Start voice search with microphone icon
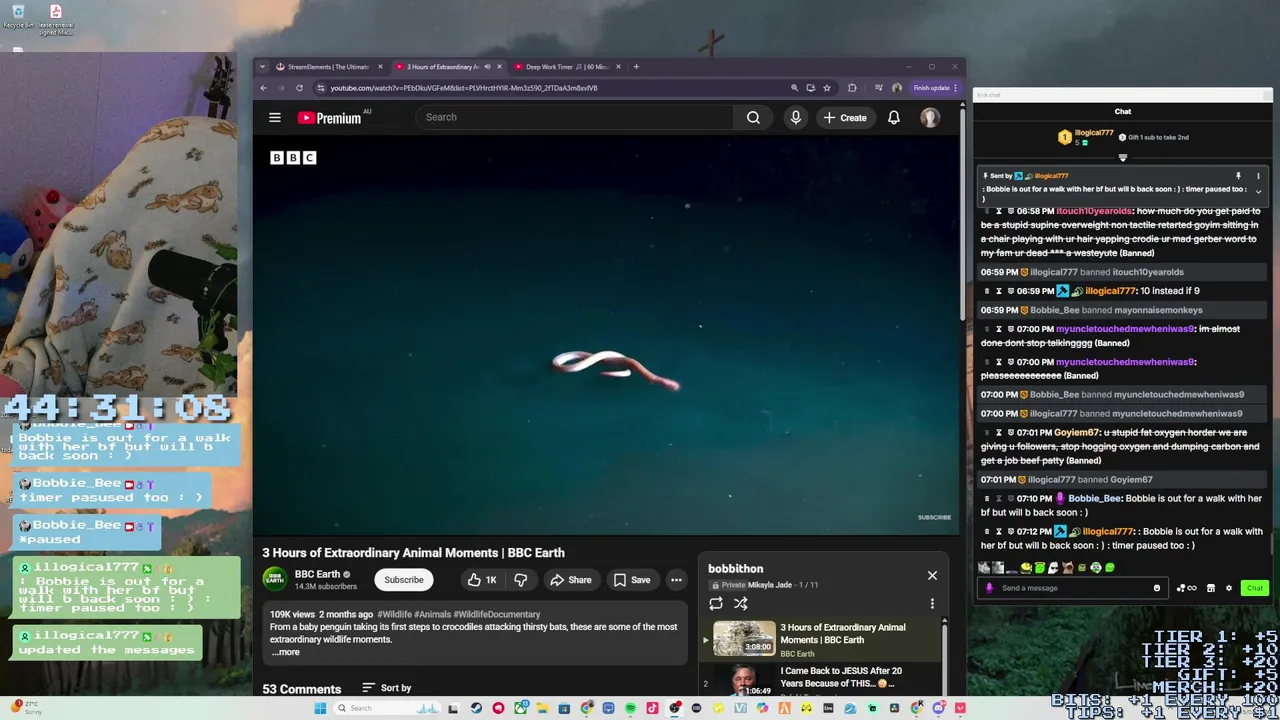The height and width of the screenshot is (720, 1280). [796, 118]
